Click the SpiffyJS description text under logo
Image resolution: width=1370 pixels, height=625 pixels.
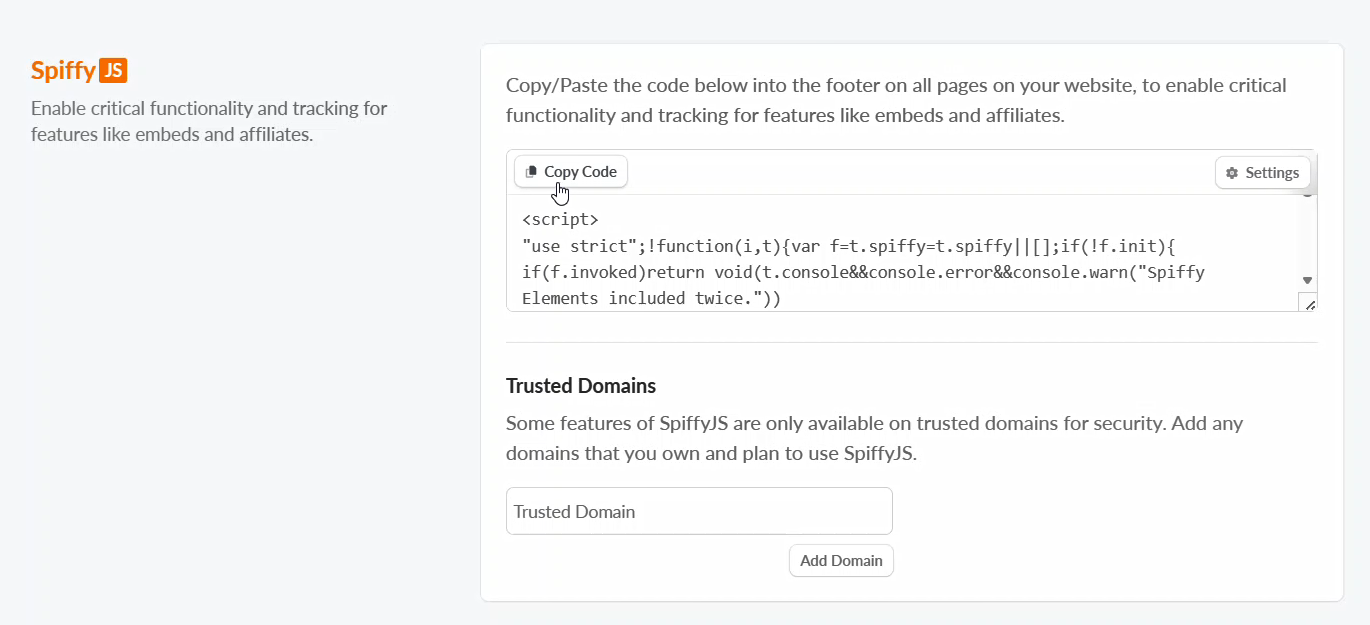coord(209,121)
